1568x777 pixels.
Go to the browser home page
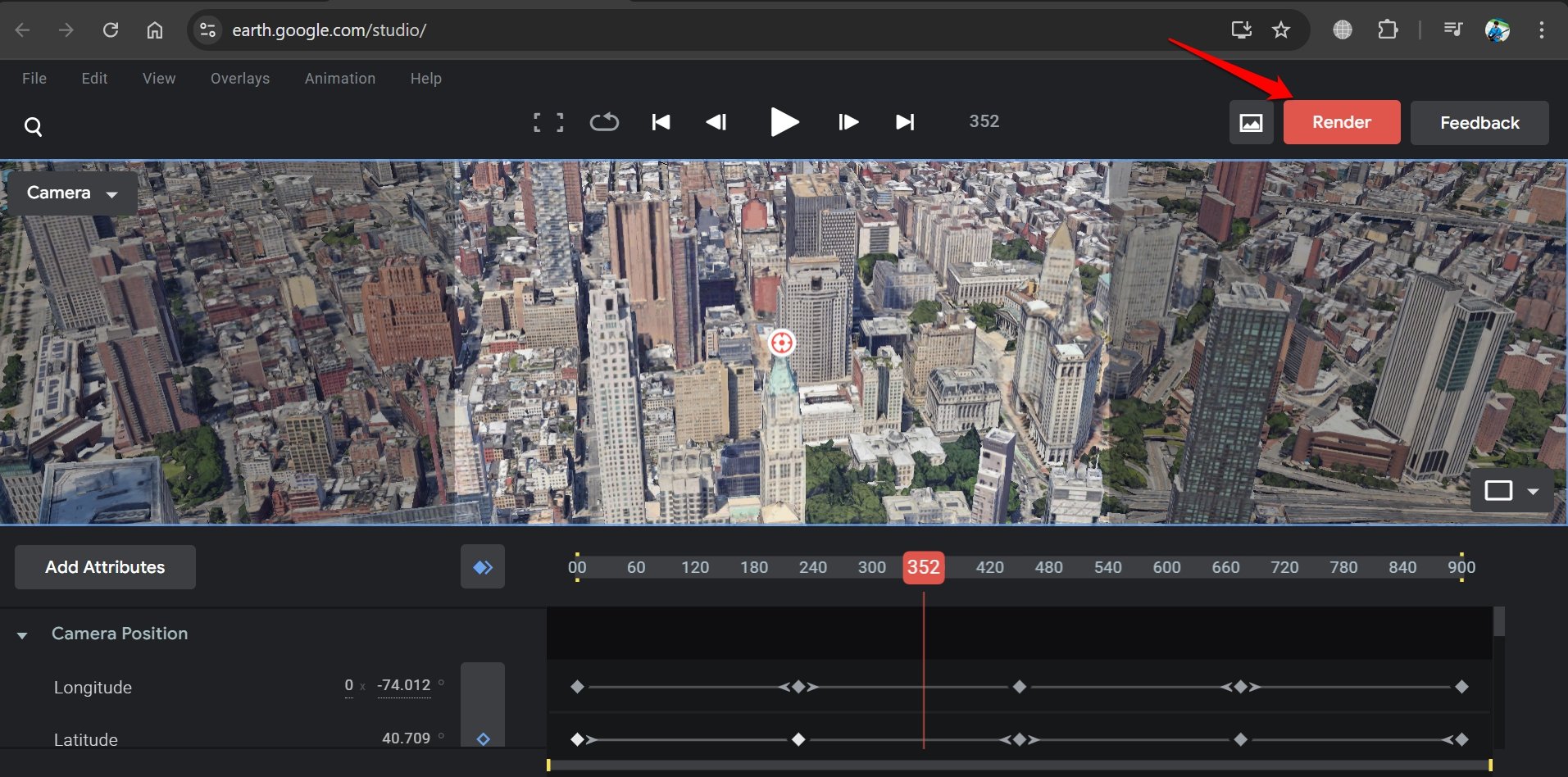tap(154, 30)
